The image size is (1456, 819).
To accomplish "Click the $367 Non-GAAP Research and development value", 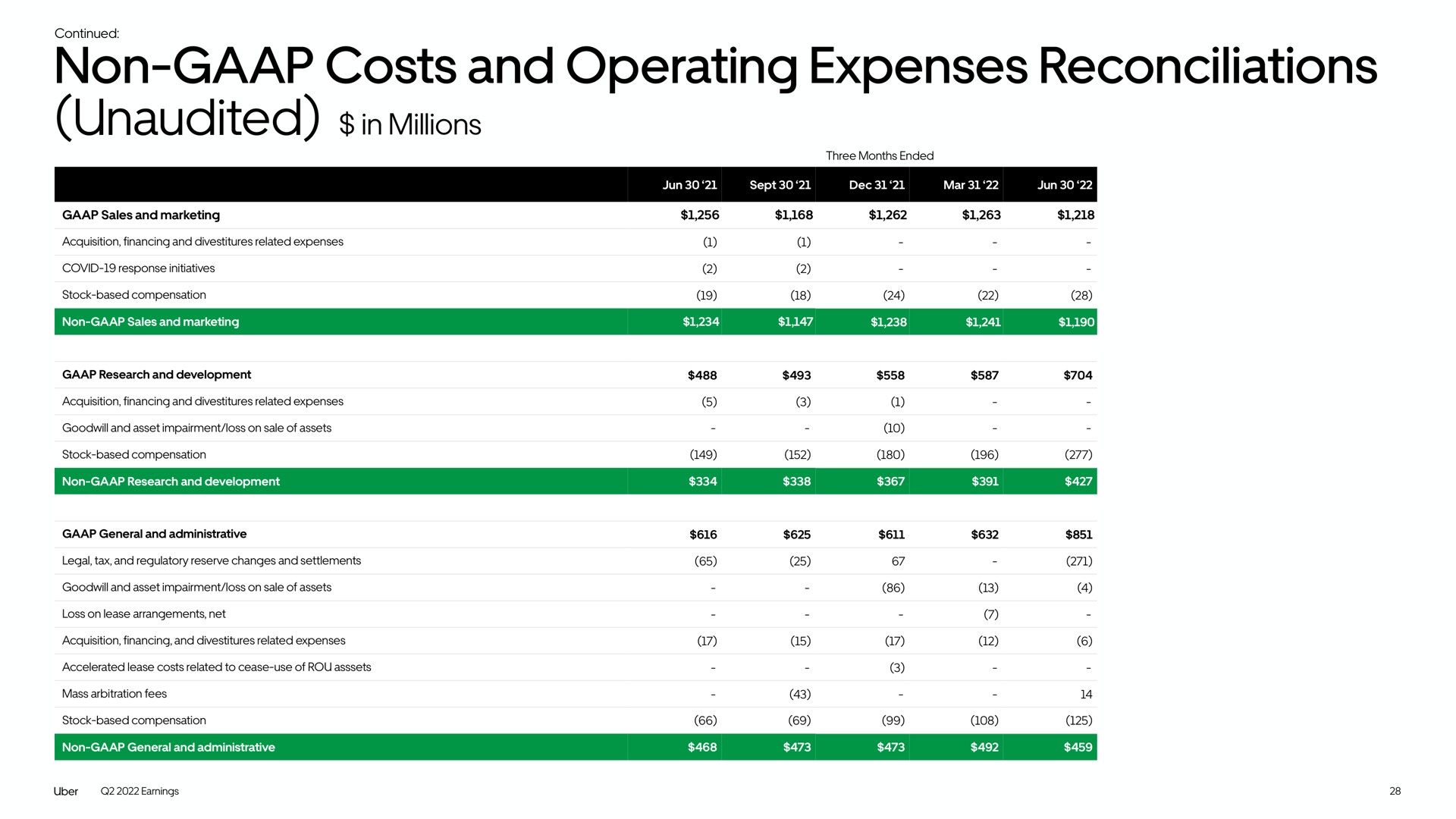I will 890,482.
